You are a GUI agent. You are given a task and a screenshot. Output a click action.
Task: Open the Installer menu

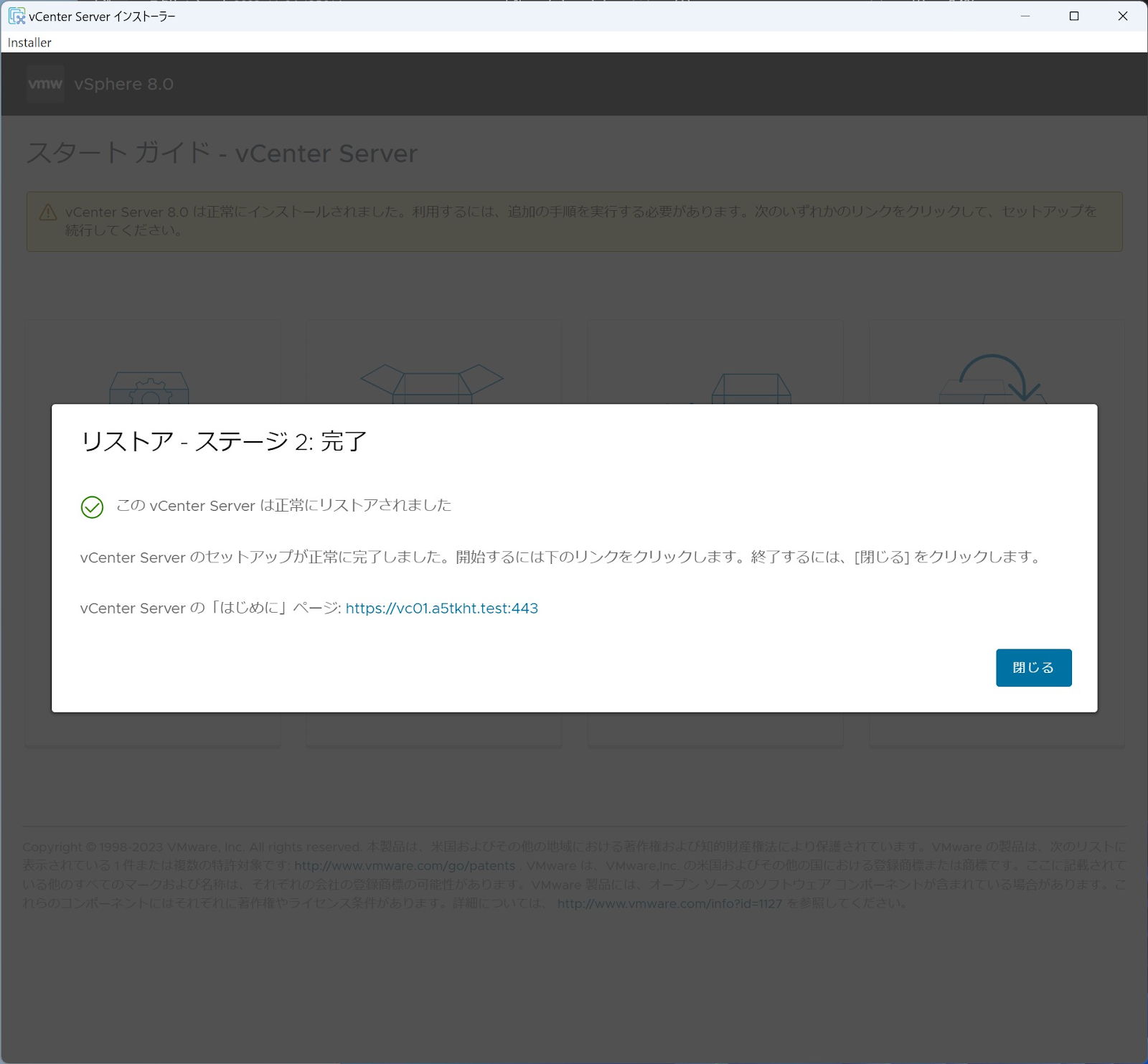(x=29, y=42)
